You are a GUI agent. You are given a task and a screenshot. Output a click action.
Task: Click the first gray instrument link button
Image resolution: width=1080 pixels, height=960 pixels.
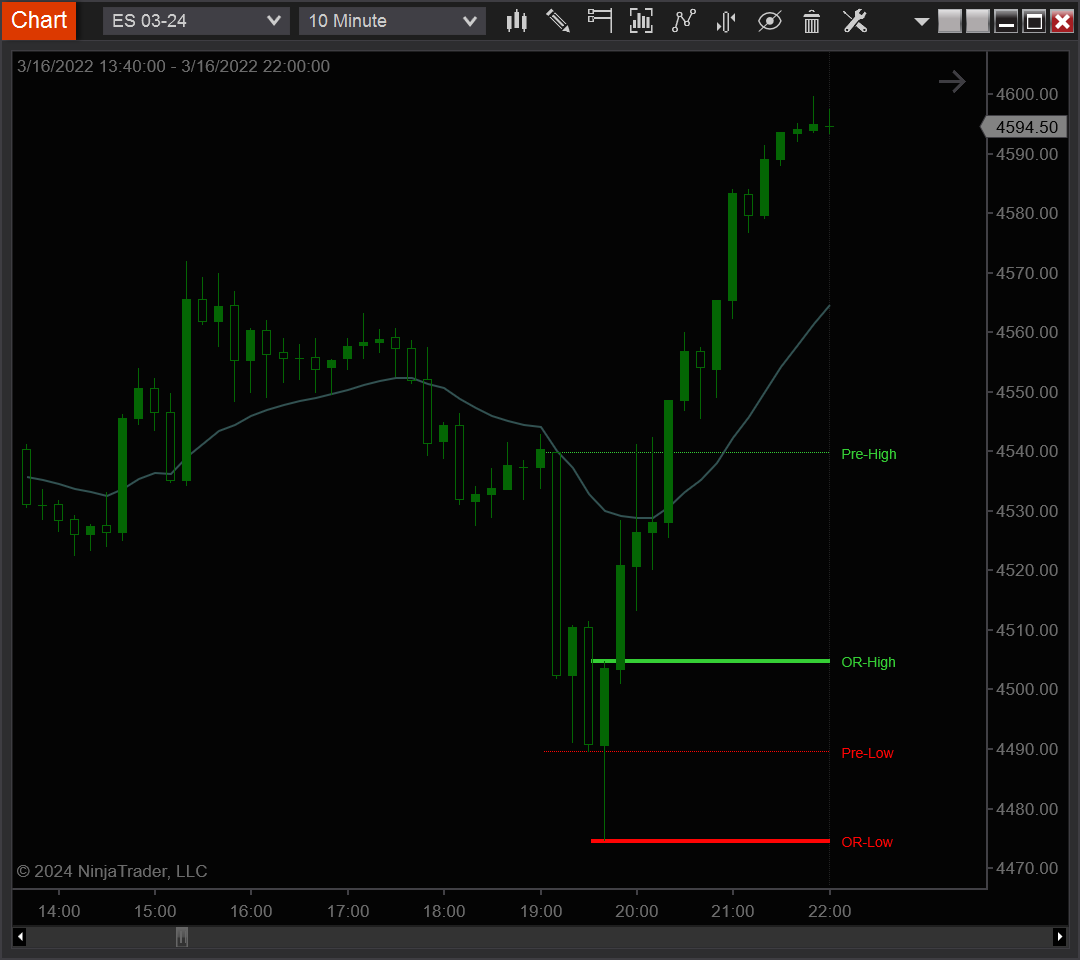pos(950,21)
